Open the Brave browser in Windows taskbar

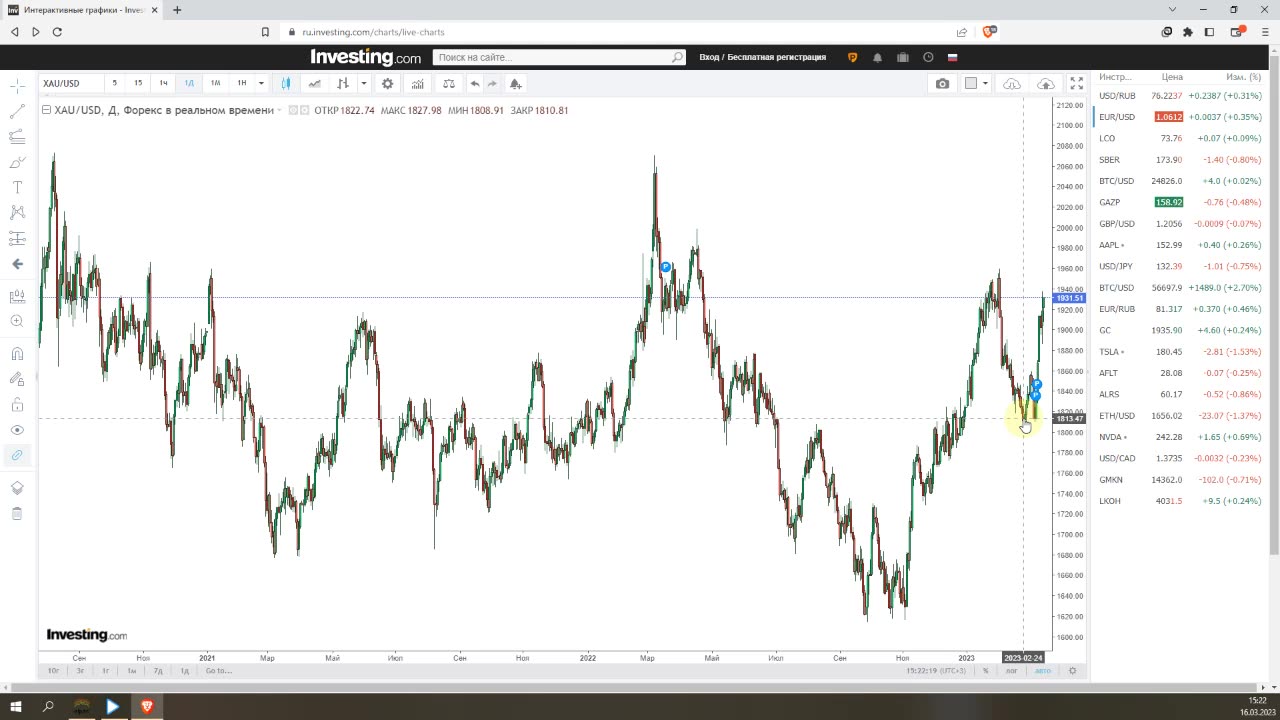point(147,706)
